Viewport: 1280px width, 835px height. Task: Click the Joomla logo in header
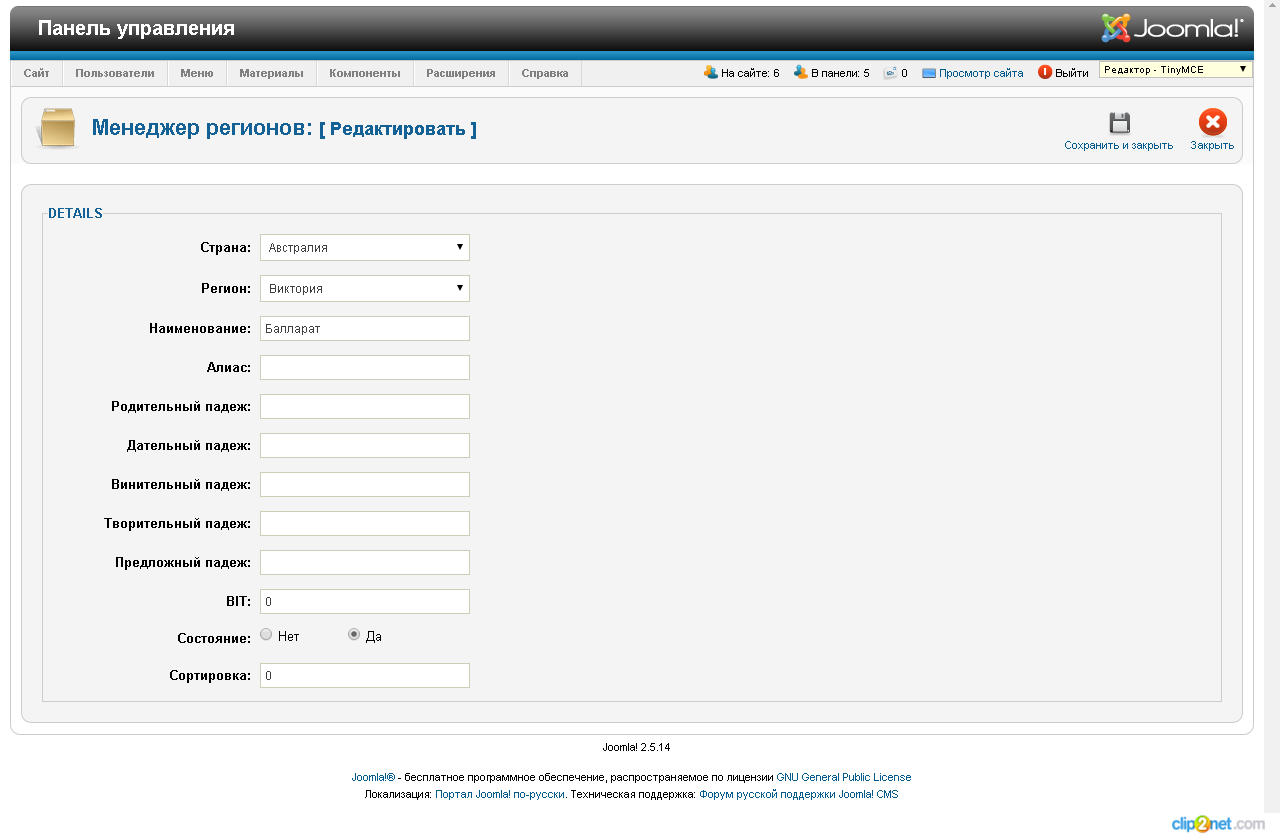point(1173,28)
